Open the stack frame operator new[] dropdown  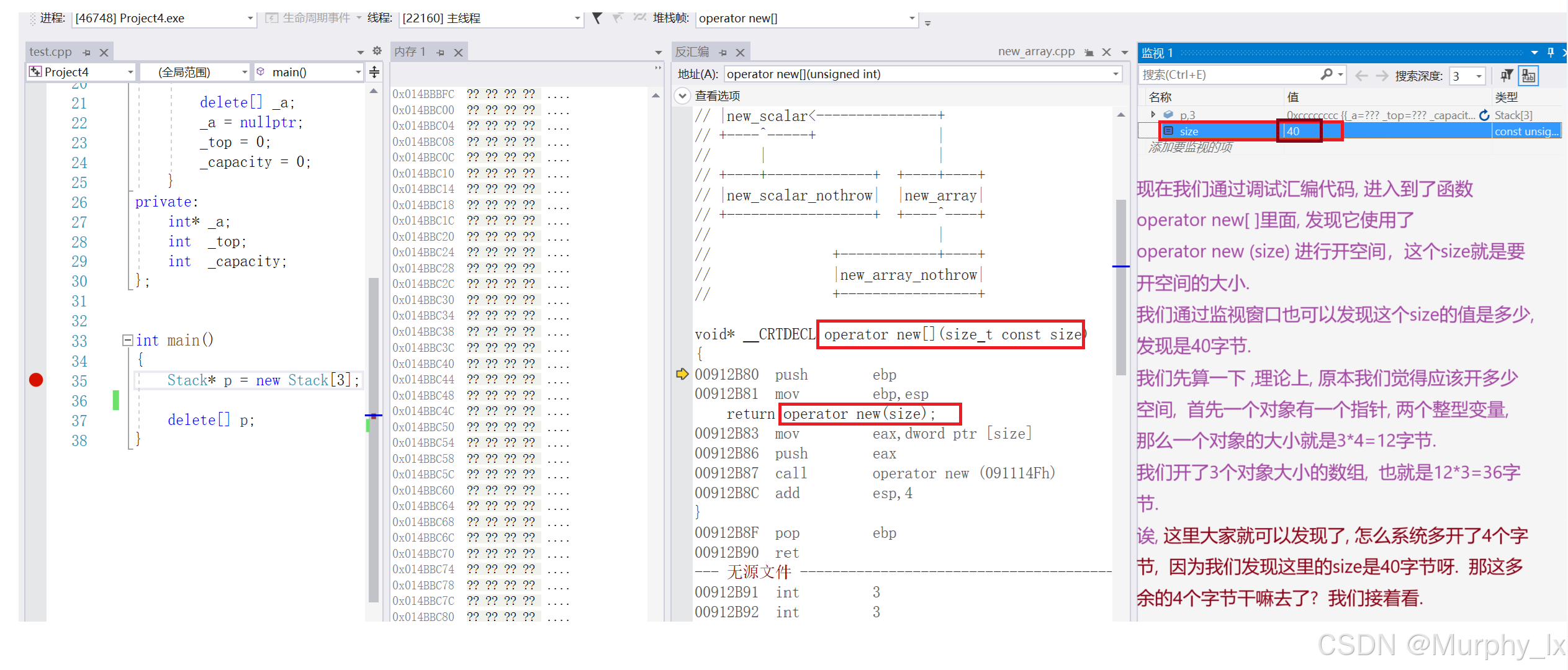click(x=912, y=19)
